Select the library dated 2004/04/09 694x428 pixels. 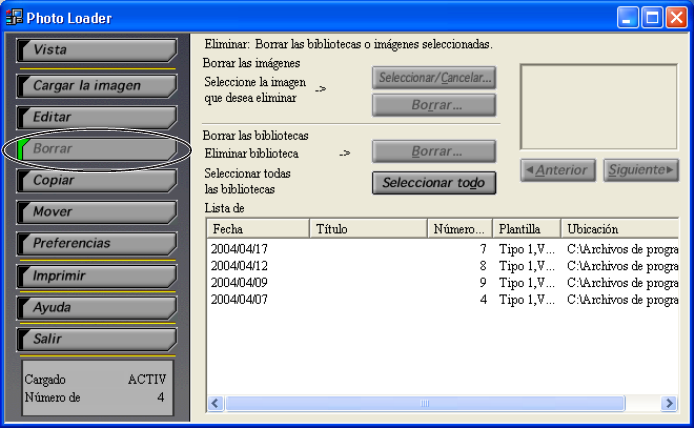click(240, 282)
